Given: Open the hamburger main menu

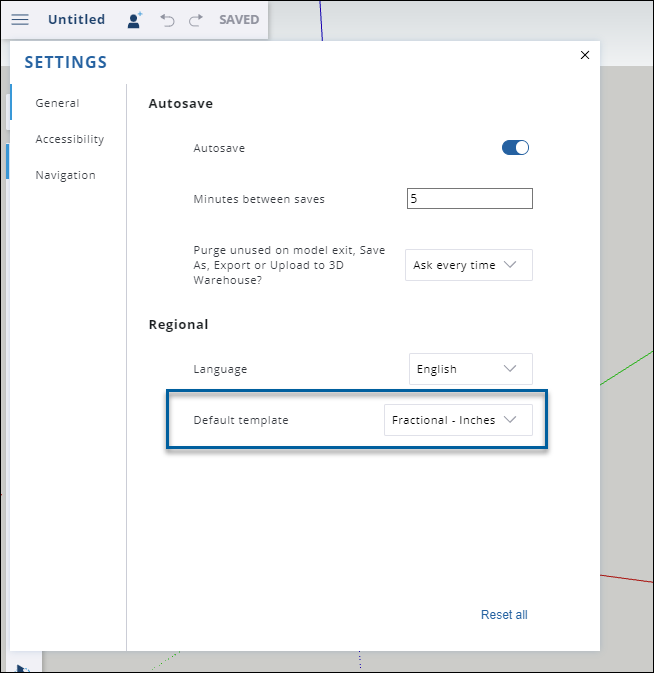Looking at the screenshot, I should pos(20,20).
